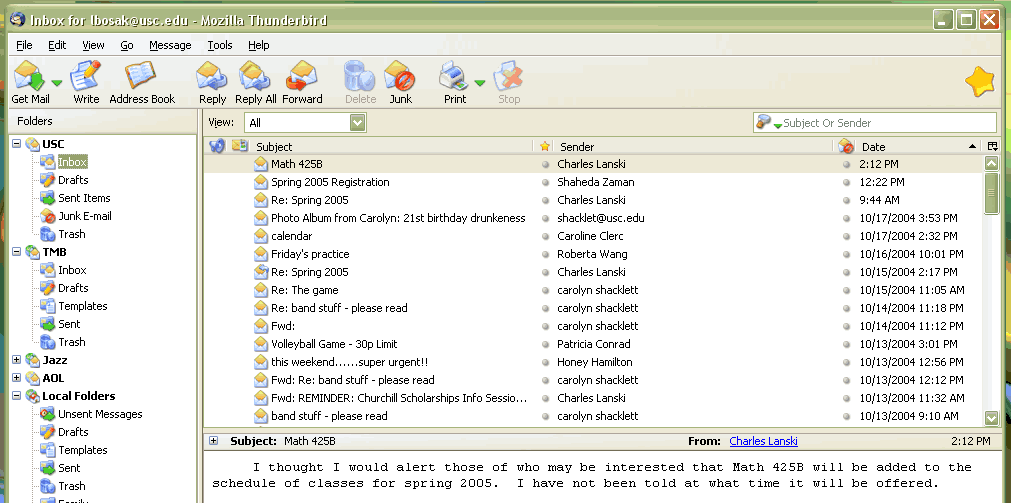This screenshot has width=1011, height=503.
Task: Expand the AOL account
Action: coord(17,378)
